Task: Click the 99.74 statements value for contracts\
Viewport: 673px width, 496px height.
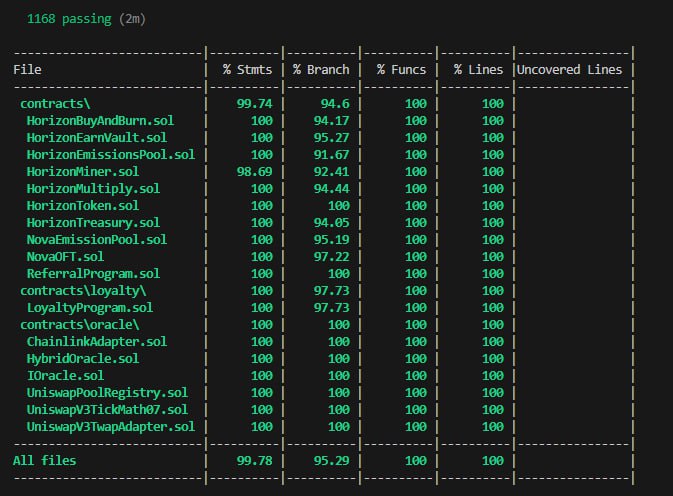Action: (255, 103)
